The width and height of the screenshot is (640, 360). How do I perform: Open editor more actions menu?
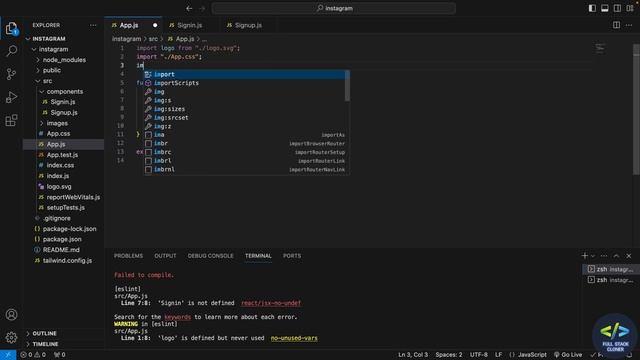629,25
